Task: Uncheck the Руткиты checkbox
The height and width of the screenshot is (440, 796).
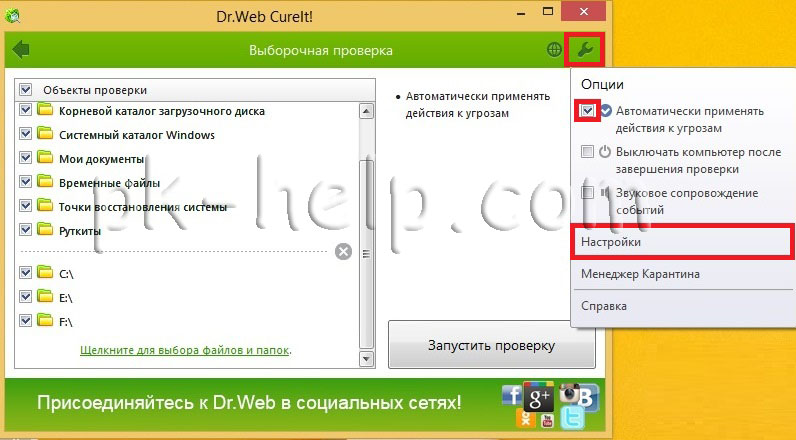Action: pyautogui.click(x=26, y=230)
